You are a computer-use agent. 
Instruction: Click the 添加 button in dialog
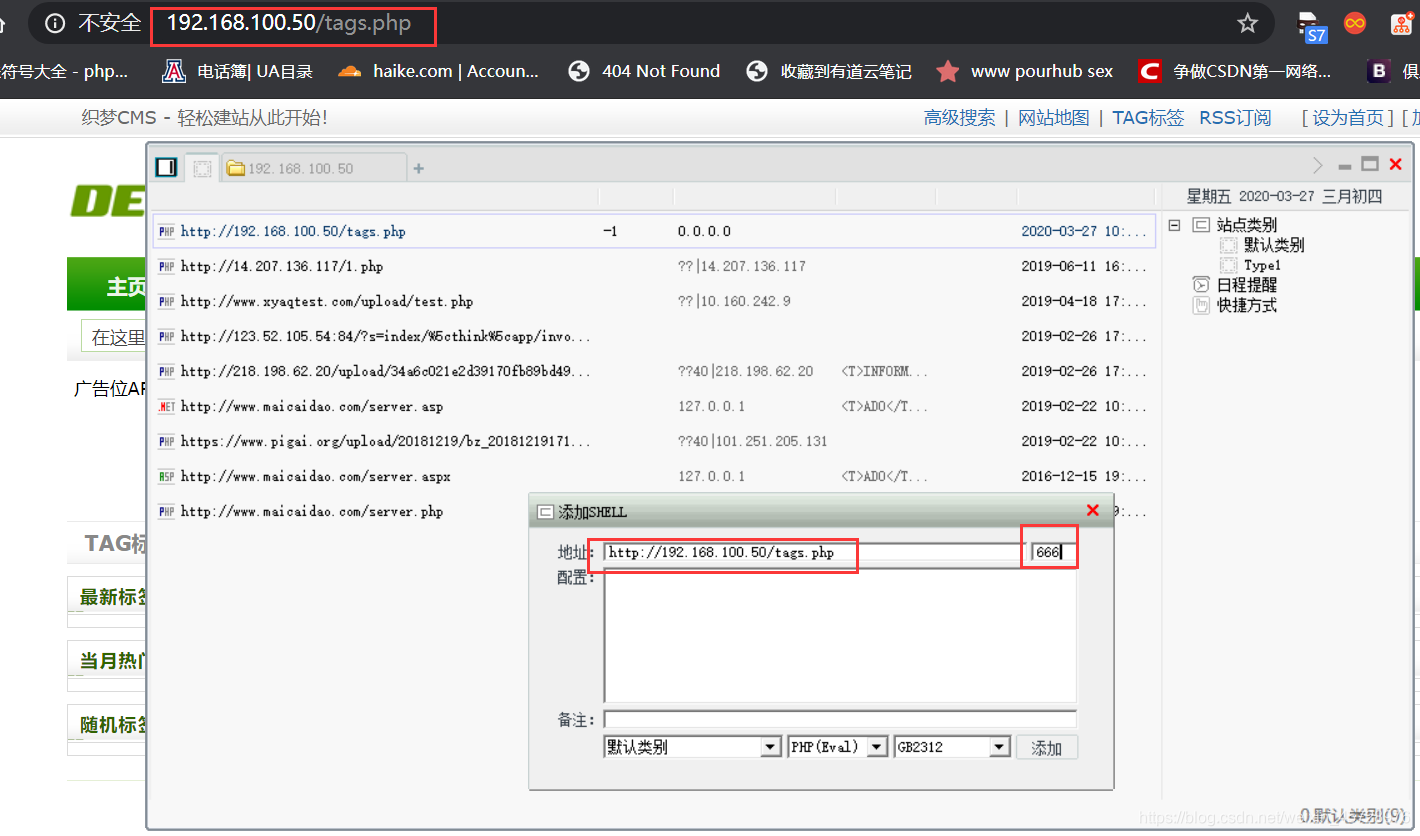[x=1047, y=748]
